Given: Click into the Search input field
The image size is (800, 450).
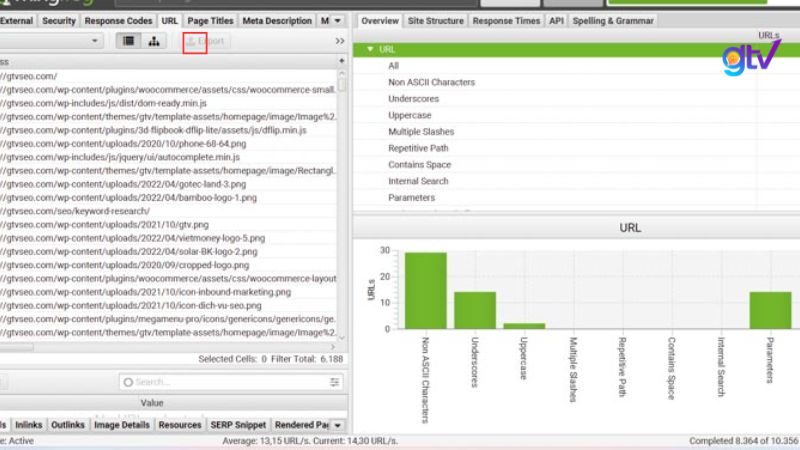Looking at the screenshot, I should point(230,382).
